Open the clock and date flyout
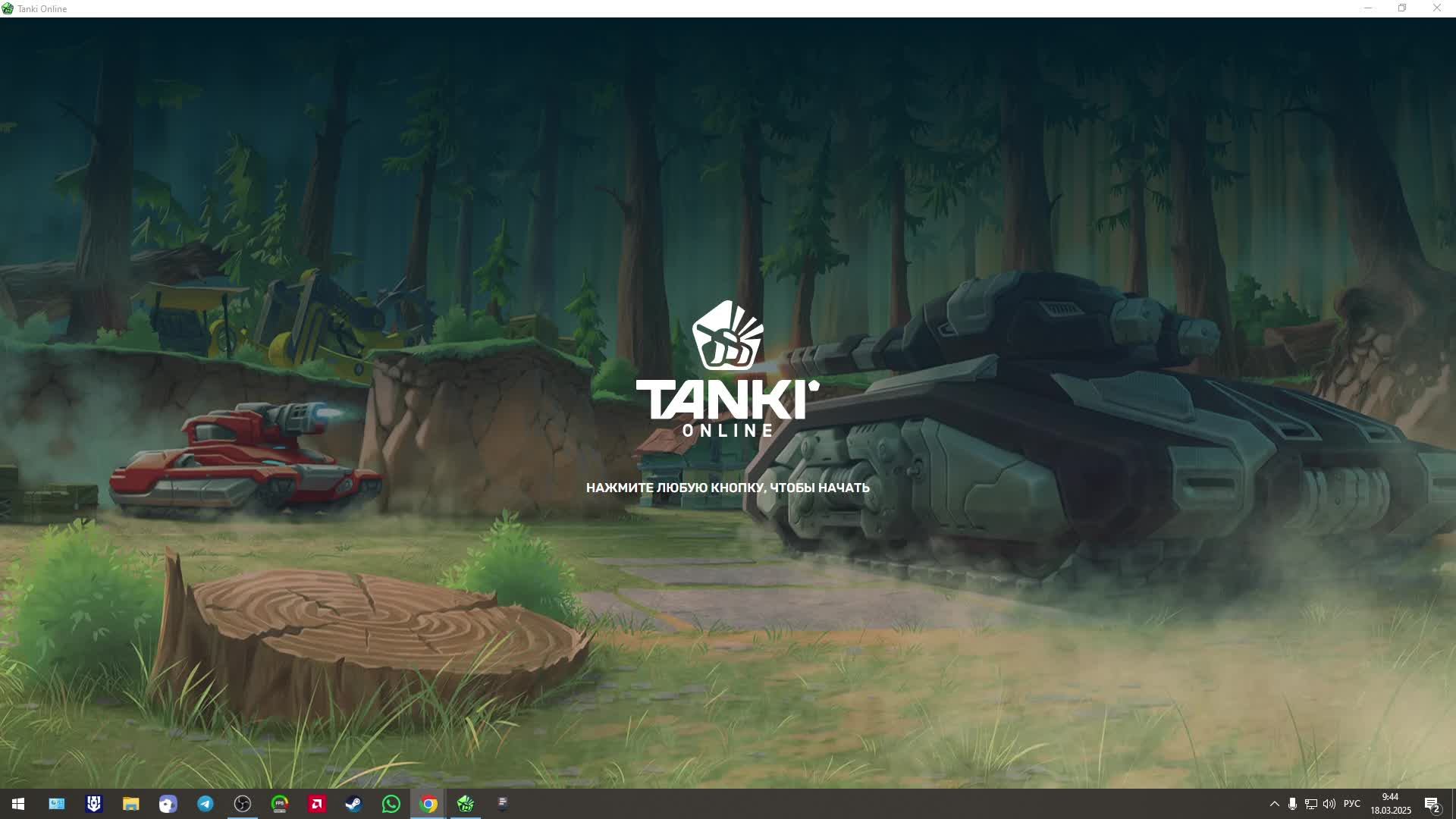Viewport: 1456px width, 819px height. pyautogui.click(x=1390, y=804)
